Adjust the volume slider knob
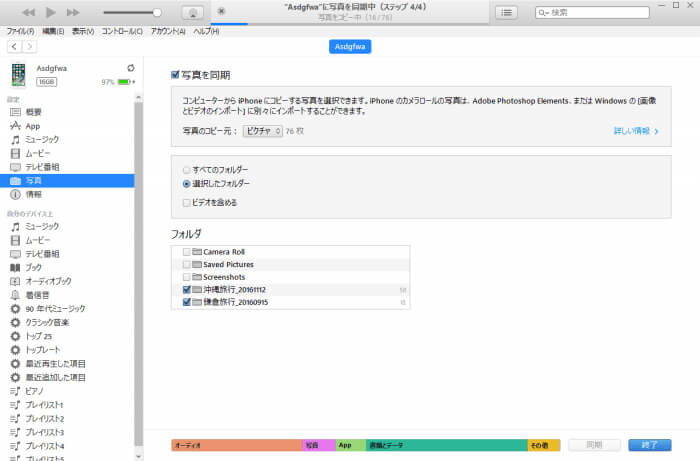The height and width of the screenshot is (461, 700). (157, 12)
